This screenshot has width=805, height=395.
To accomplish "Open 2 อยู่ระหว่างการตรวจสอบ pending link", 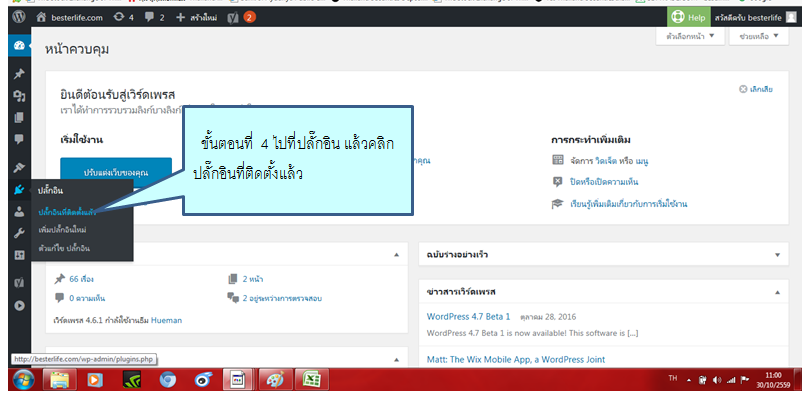I will tap(282, 298).
